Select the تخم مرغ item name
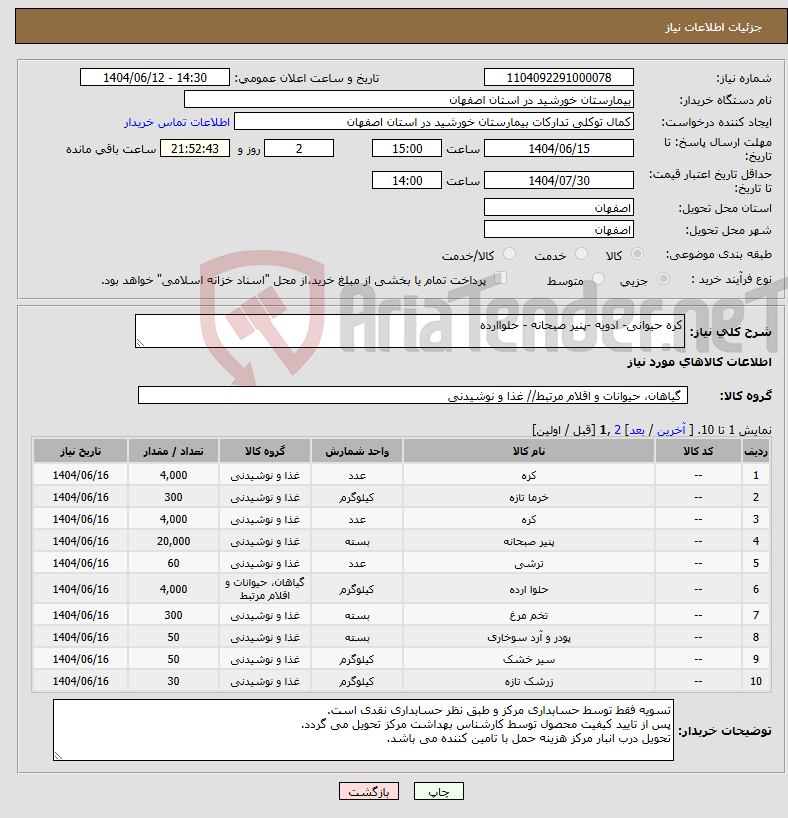Screen dimensions: 788x818 point(529,616)
